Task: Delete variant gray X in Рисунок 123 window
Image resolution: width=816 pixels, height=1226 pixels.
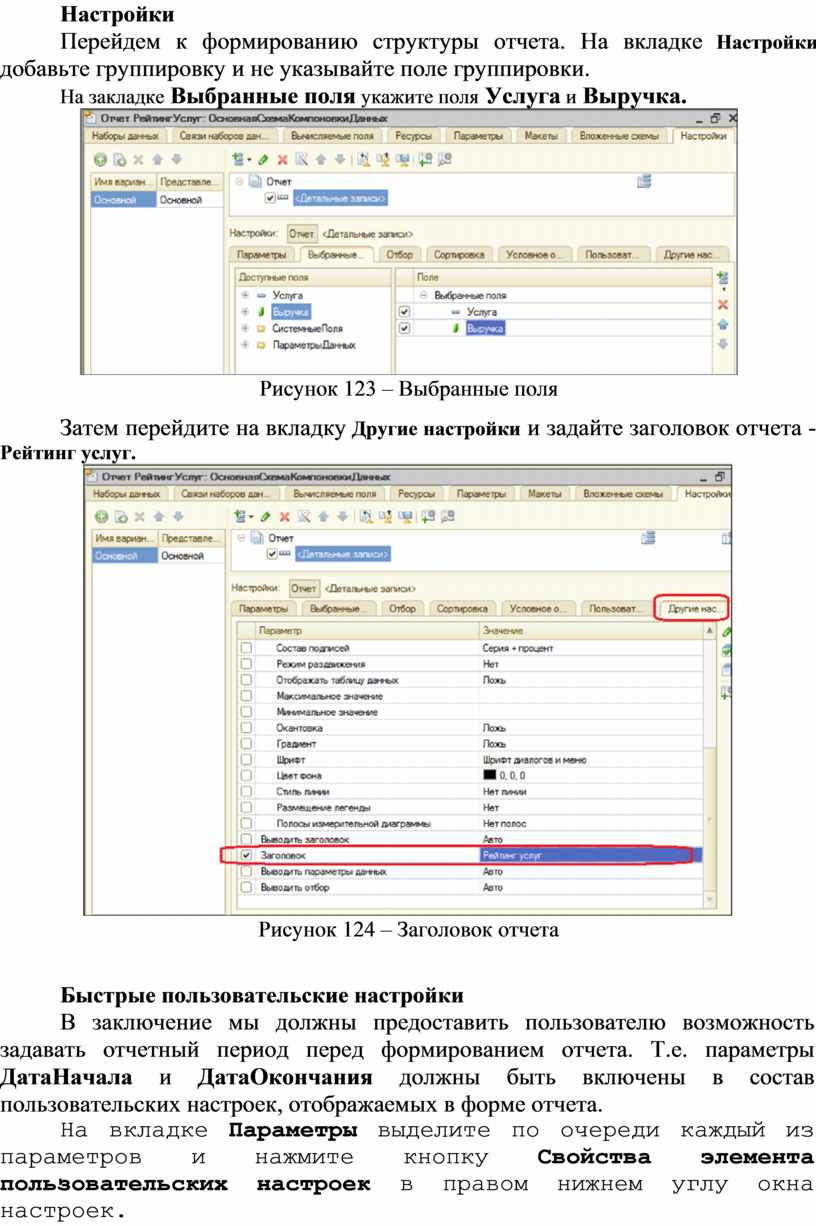Action: (138, 159)
